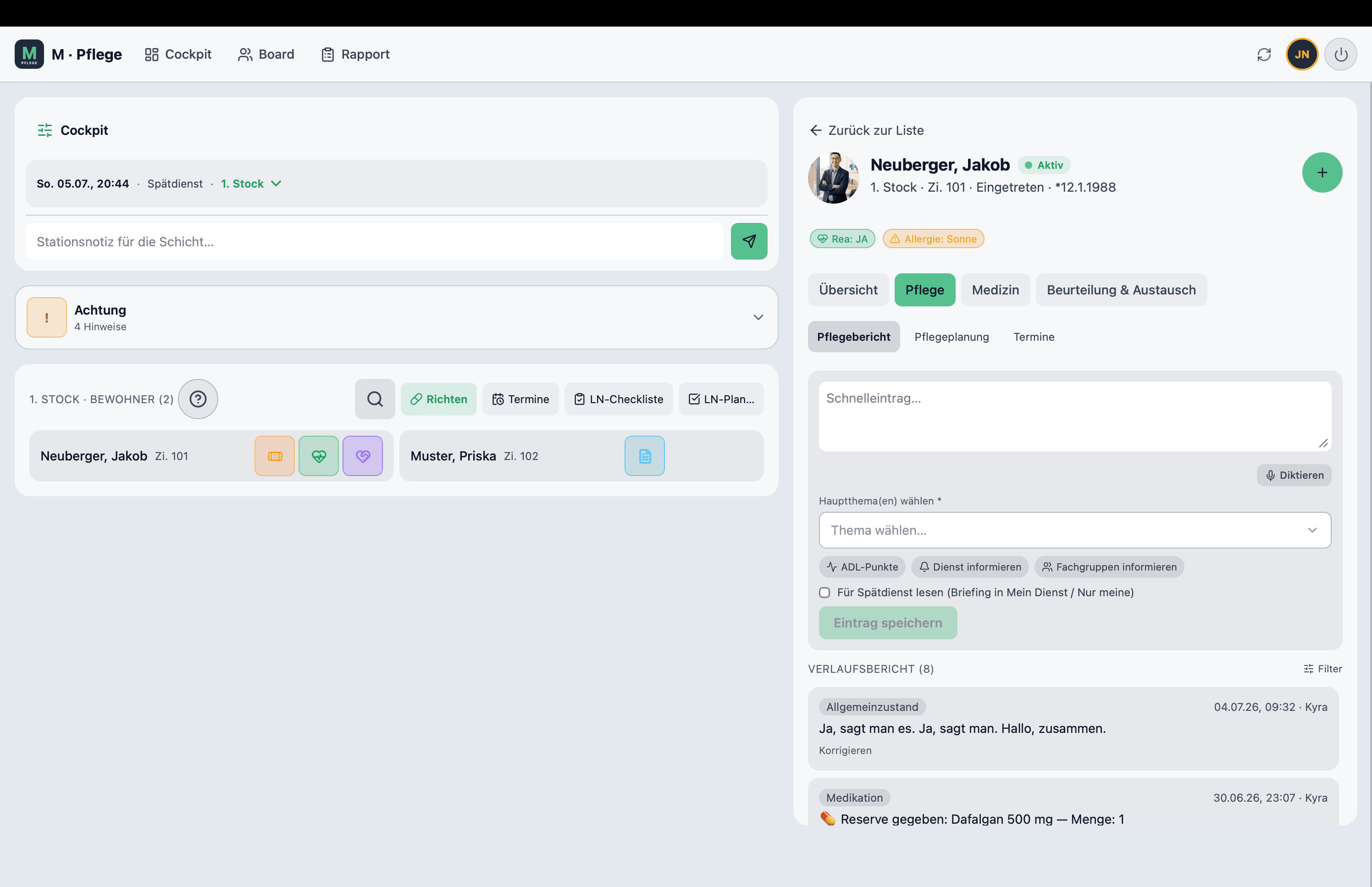Click the Eintrag speichern button
The image size is (1372, 887).
click(x=888, y=623)
